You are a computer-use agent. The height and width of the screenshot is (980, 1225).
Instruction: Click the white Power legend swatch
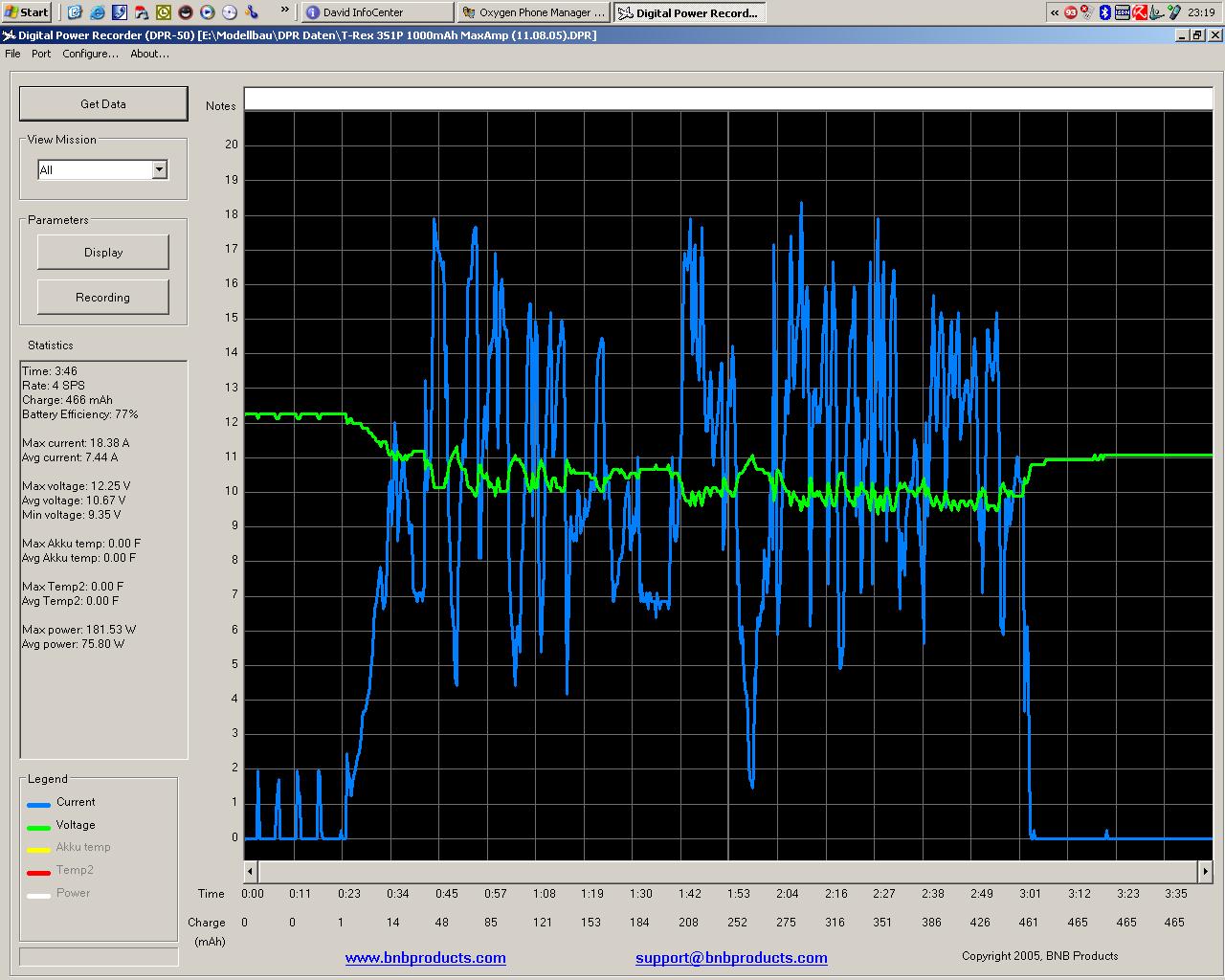point(38,896)
